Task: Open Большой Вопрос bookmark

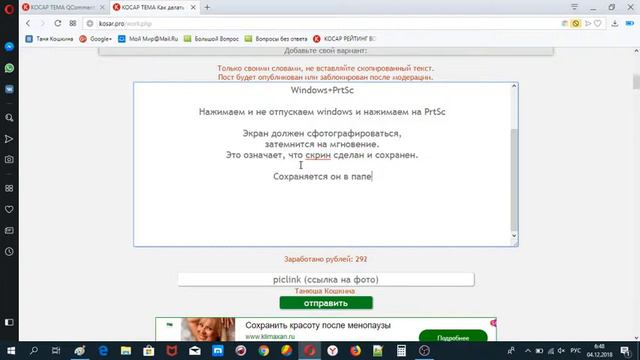Action: 211,39
